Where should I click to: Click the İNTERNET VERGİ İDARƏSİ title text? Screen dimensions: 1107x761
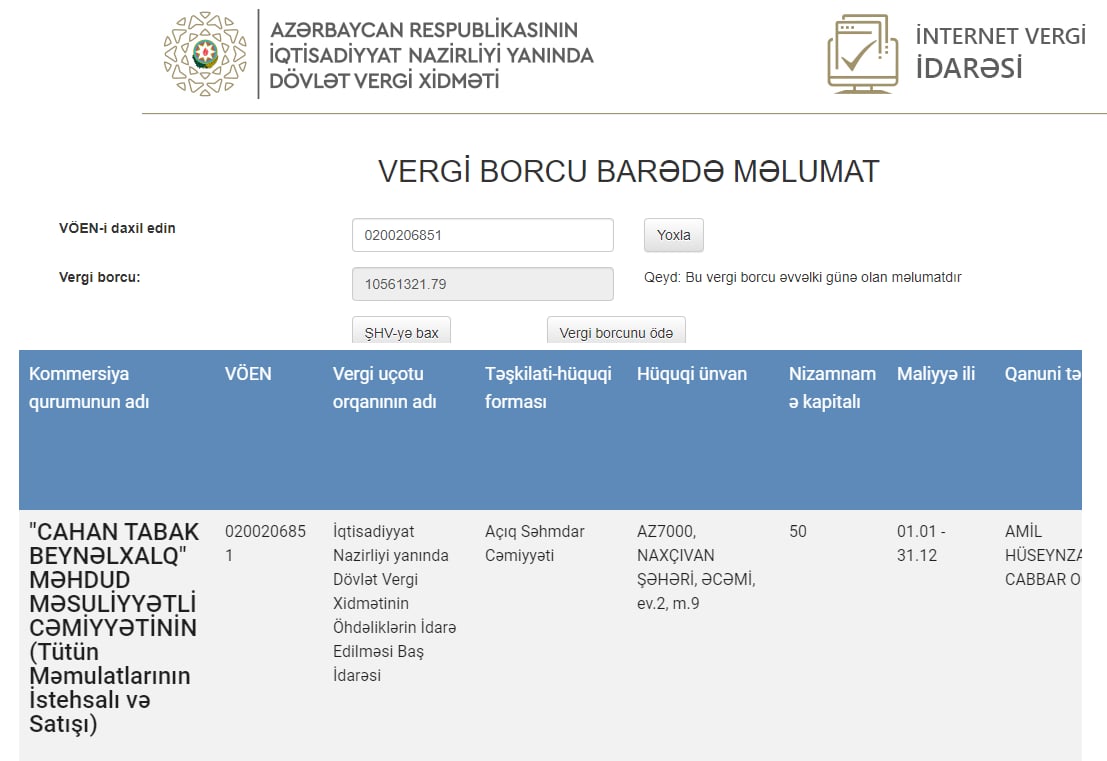(x=1000, y=52)
